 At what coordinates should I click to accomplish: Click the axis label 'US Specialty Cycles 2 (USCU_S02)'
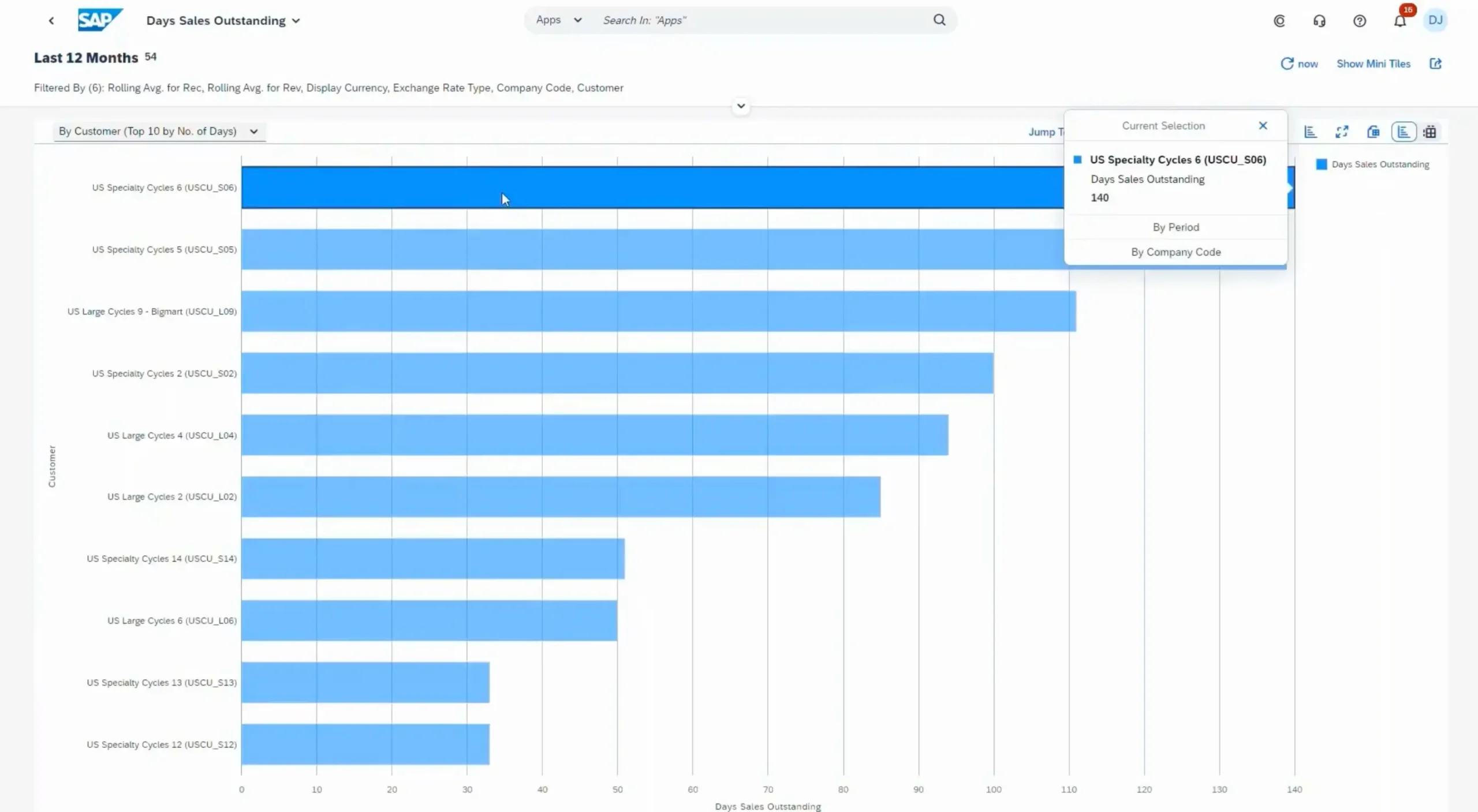pyautogui.click(x=165, y=373)
